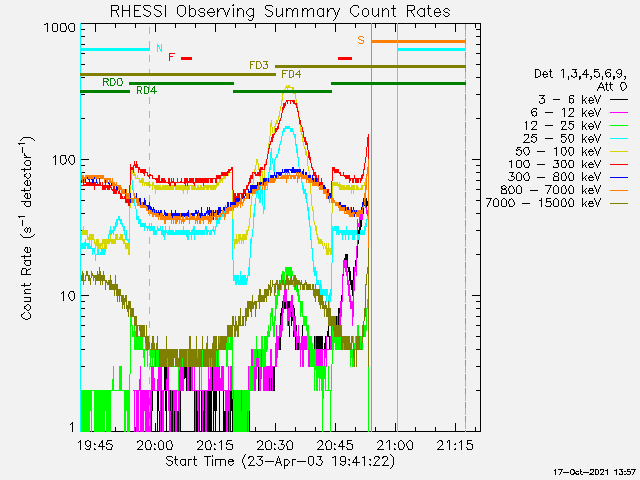The image size is (640, 480).
Task: Click the FD4 front decimation label
Action: pos(291,74)
